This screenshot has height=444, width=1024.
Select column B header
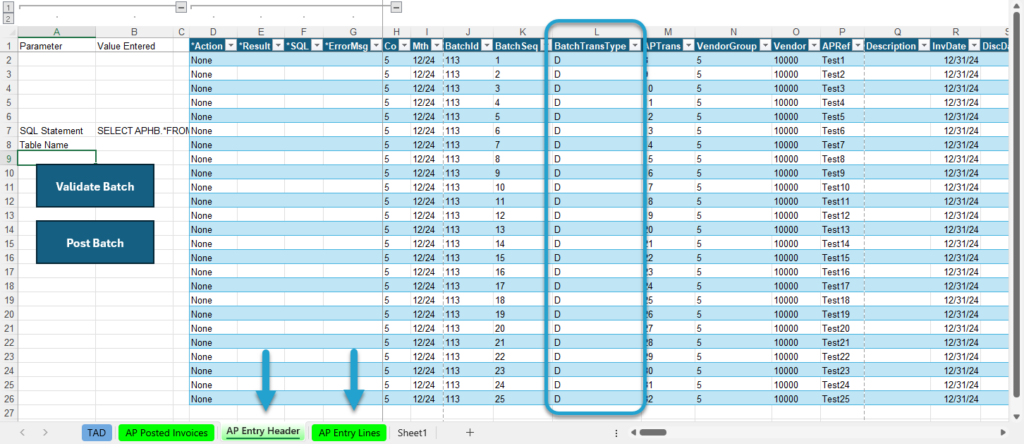click(x=134, y=31)
